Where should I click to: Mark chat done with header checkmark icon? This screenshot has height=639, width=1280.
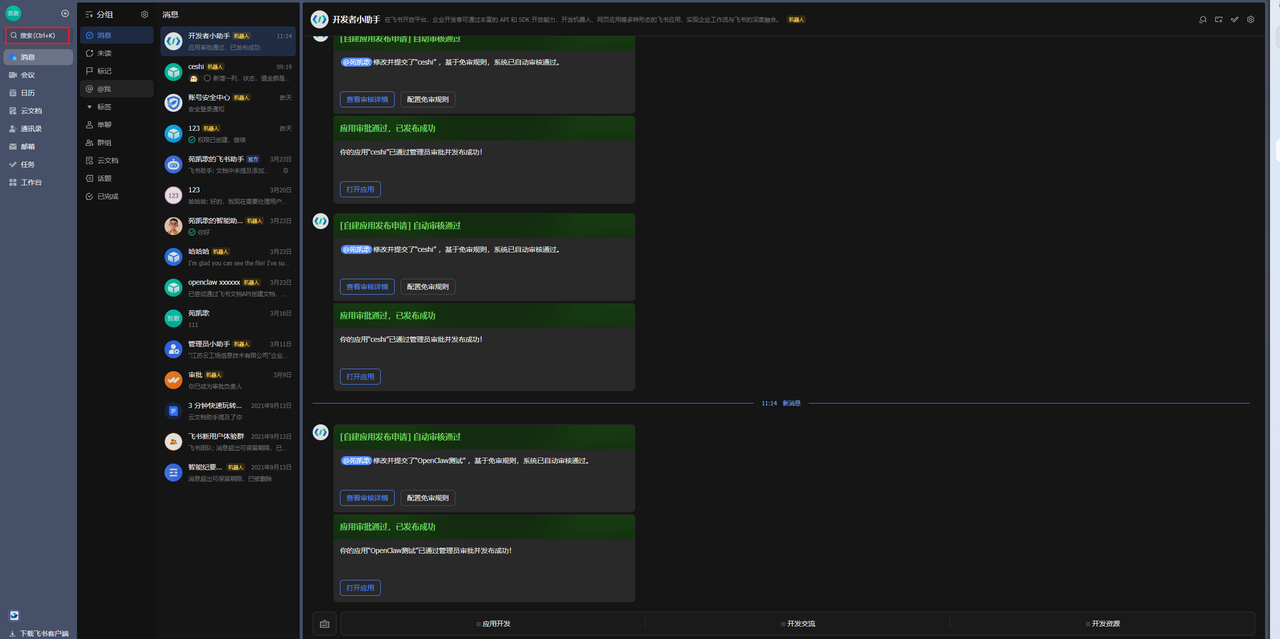coord(1234,19)
